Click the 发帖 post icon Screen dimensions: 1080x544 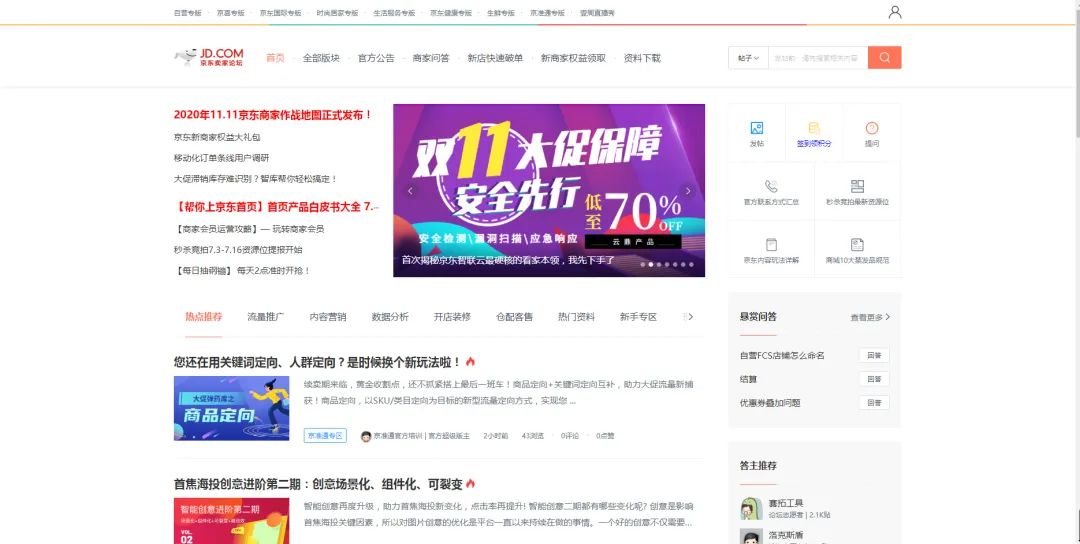coord(756,128)
